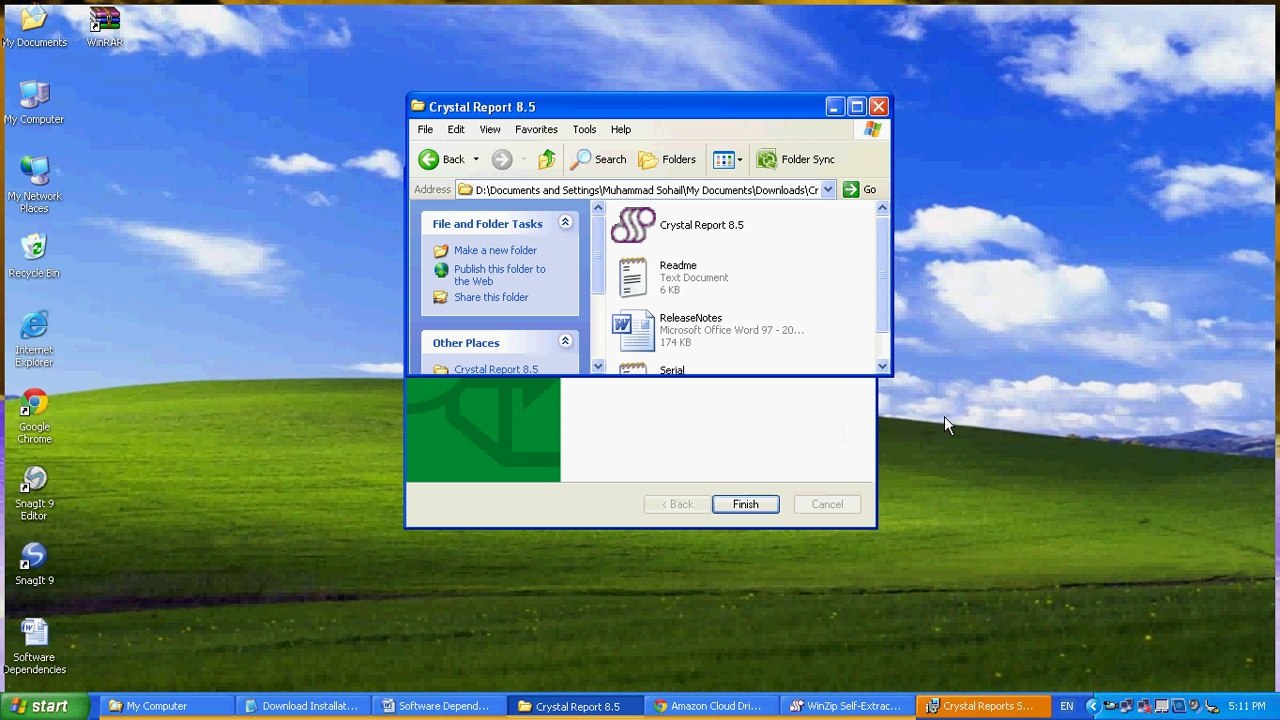This screenshot has width=1280, height=720.
Task: Open the Back button history dropdown
Action: pyautogui.click(x=476, y=159)
